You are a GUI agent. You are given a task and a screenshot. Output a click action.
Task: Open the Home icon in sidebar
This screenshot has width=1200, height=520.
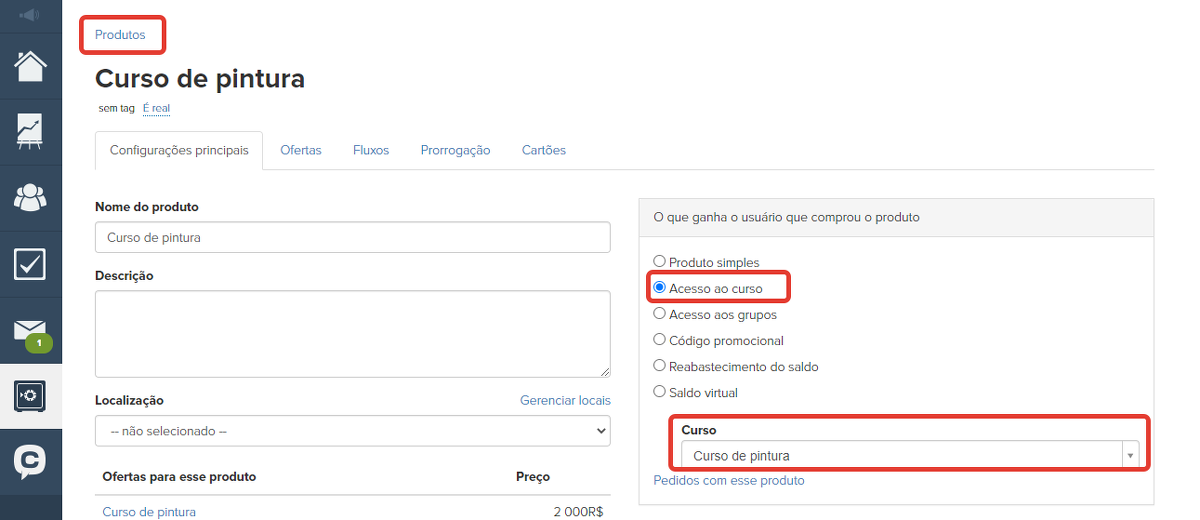coord(30,66)
